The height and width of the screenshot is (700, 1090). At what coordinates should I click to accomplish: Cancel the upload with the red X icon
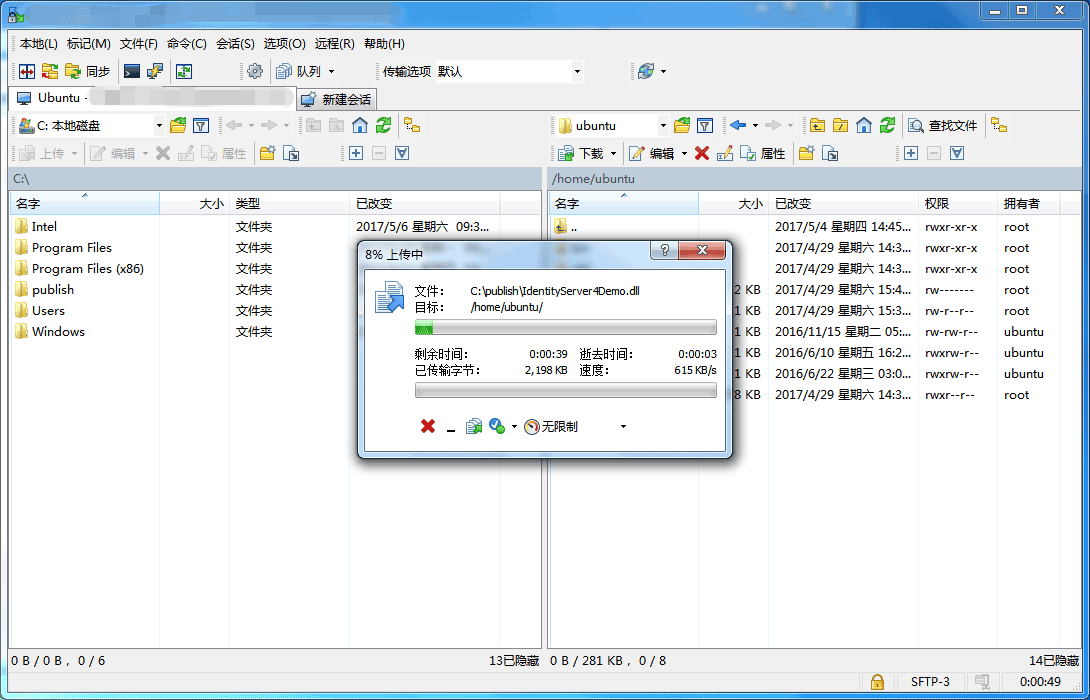pos(428,426)
